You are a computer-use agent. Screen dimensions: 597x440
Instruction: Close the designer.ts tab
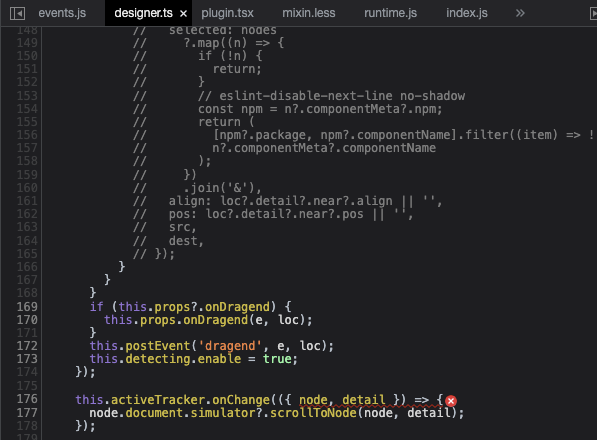[183, 14]
